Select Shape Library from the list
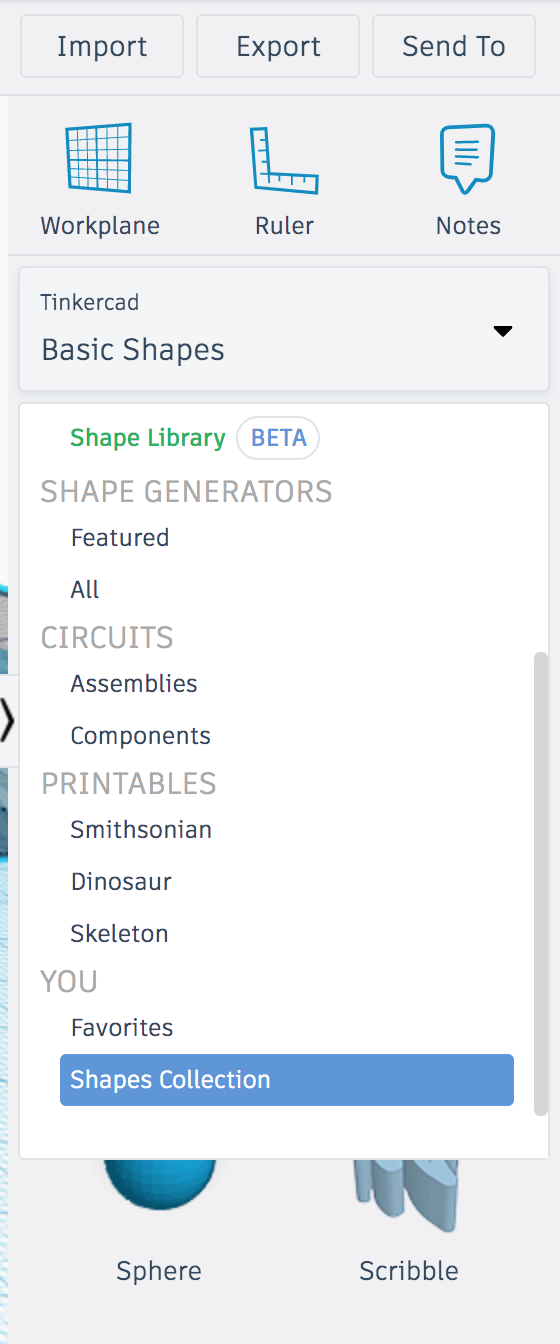 point(148,438)
